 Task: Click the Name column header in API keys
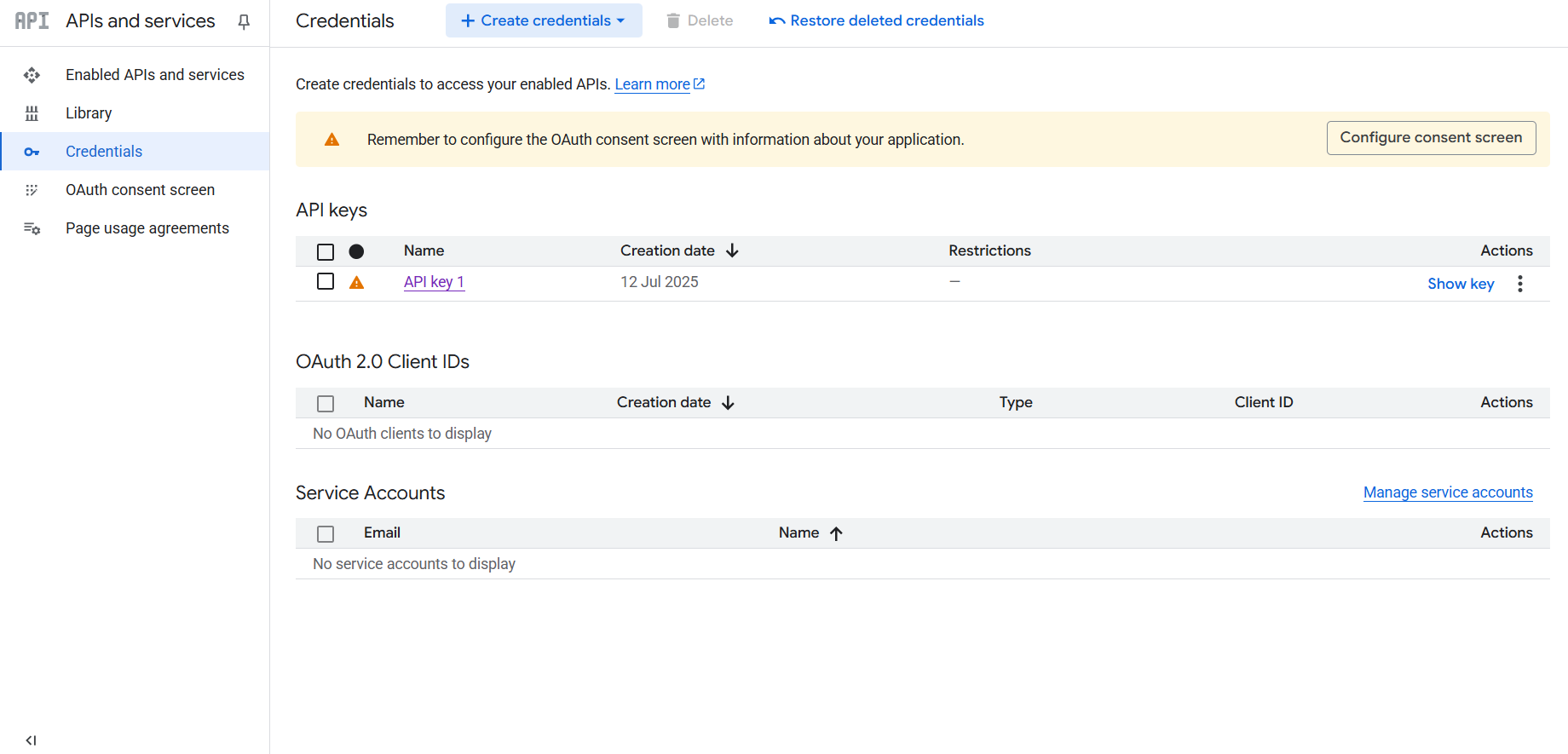pos(424,250)
